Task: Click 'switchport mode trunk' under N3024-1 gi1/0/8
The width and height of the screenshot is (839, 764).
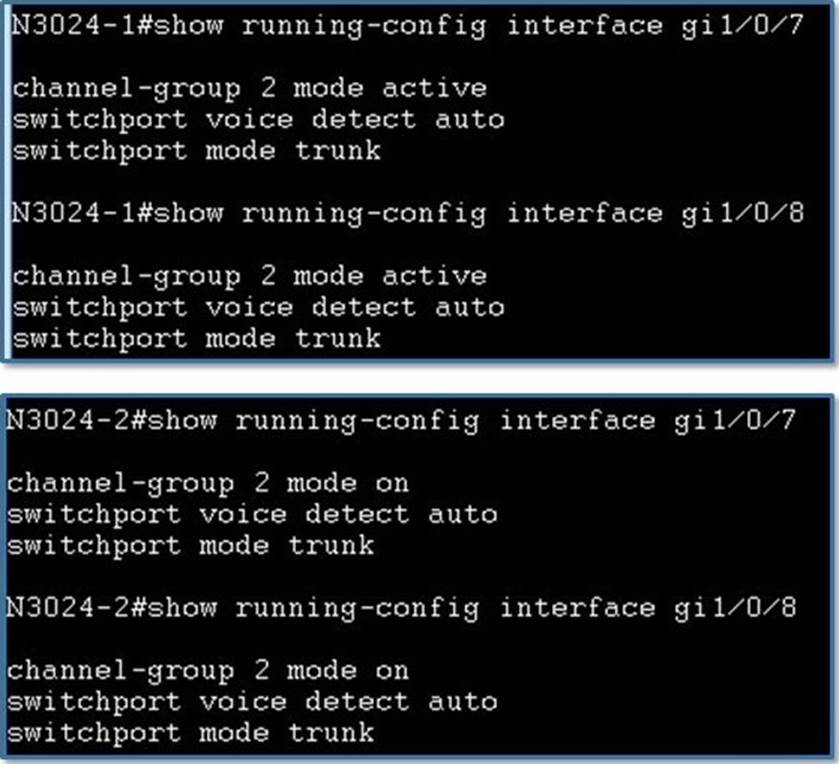Action: (197, 339)
